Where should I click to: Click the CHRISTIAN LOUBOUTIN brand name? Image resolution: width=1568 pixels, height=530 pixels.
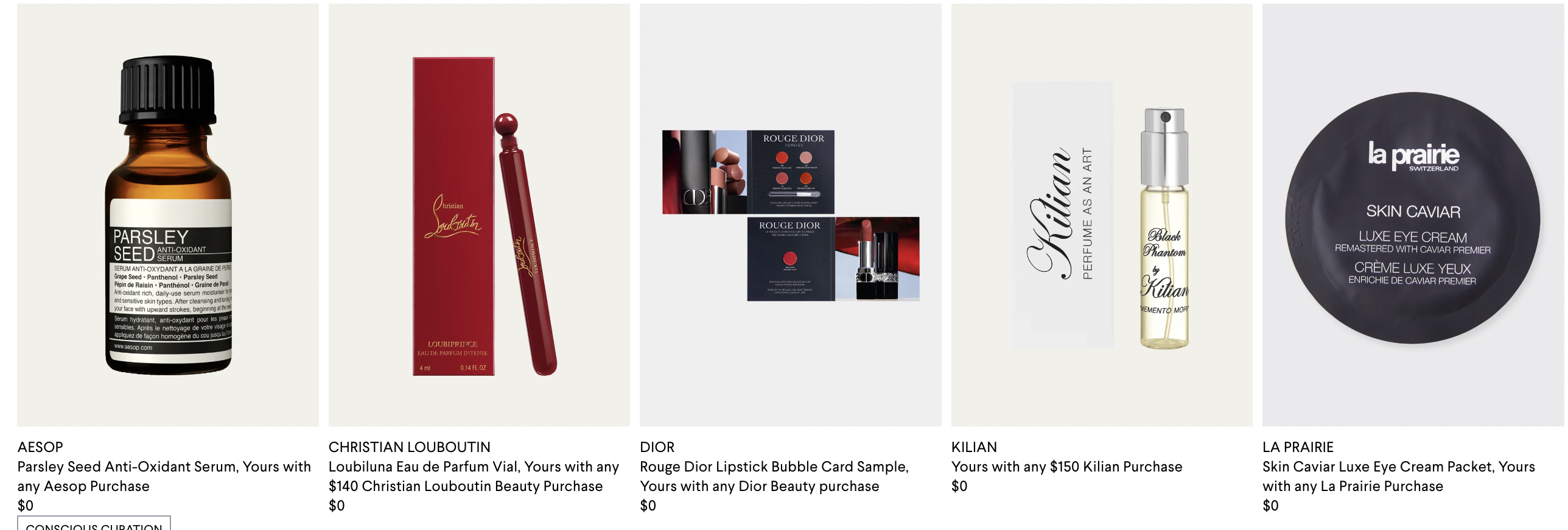(x=410, y=447)
